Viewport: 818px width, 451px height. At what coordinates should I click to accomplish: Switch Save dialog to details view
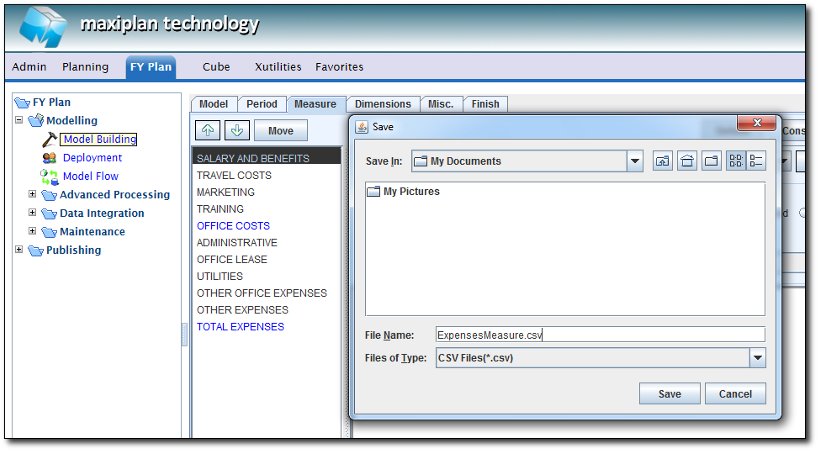(756, 161)
